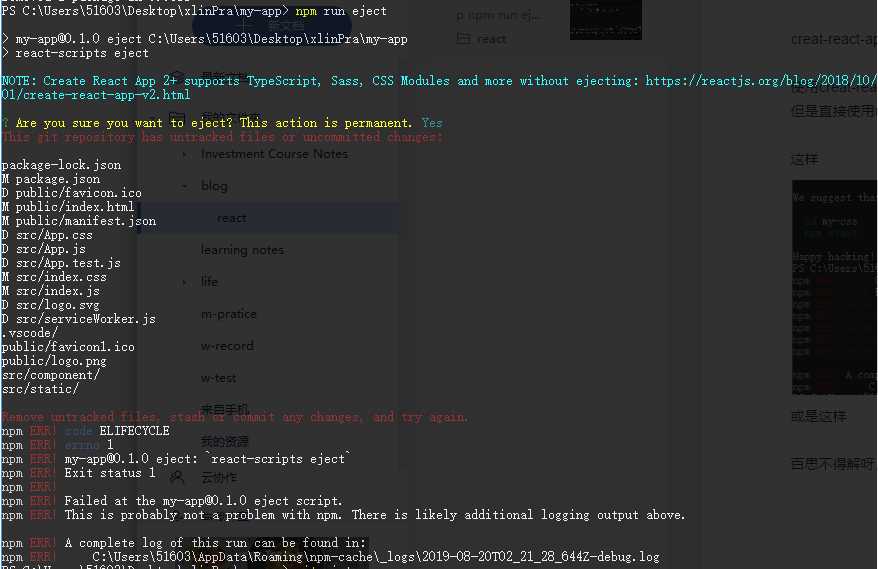Click the 'Exit status 1' line
The width and height of the screenshot is (878, 569).
click(x=110, y=473)
